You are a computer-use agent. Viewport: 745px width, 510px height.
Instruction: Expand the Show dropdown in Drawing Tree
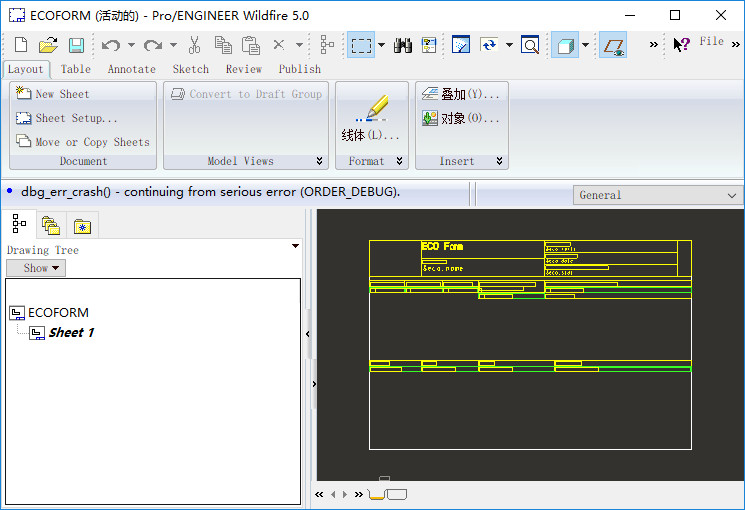coord(36,268)
